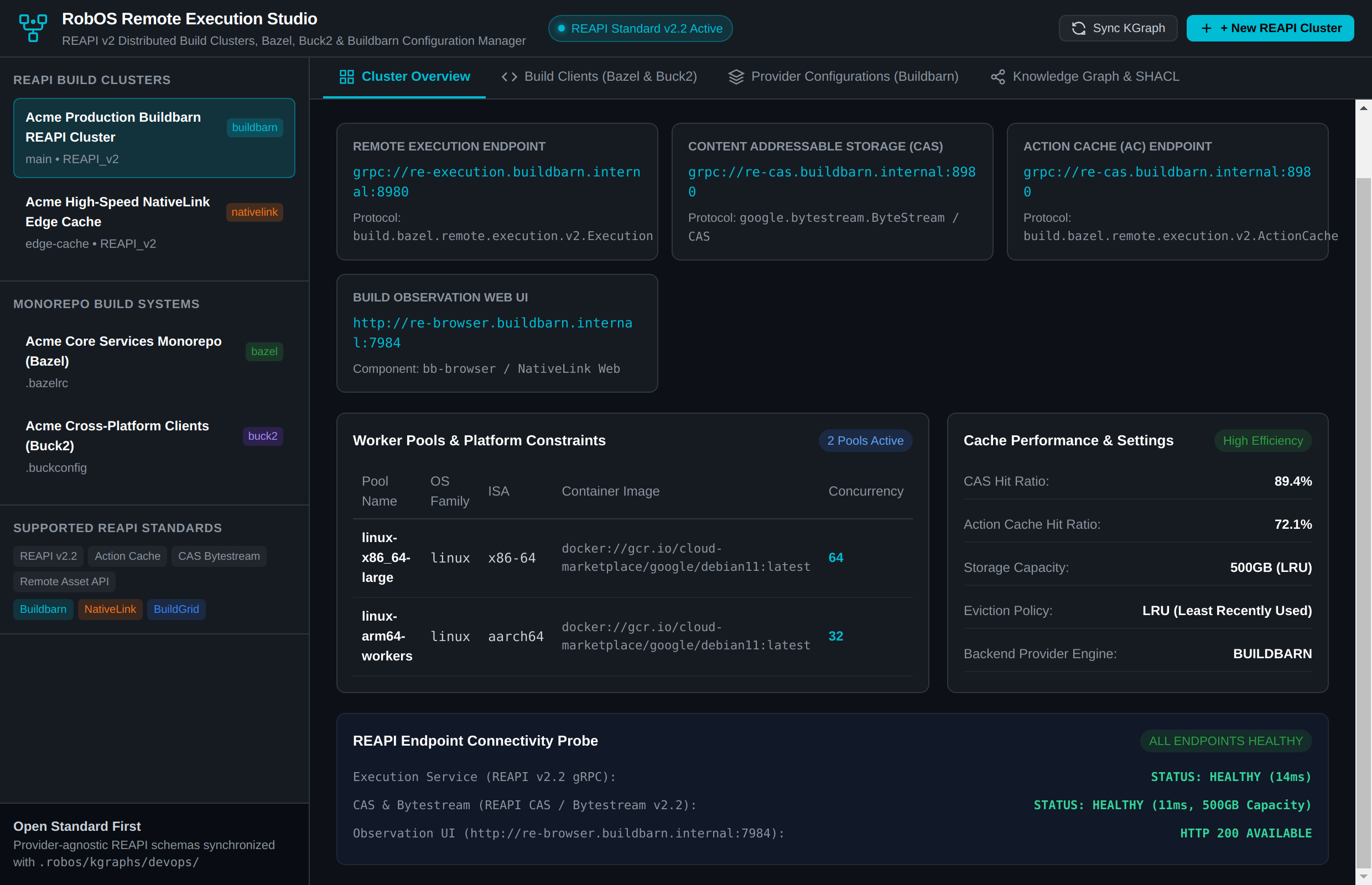The height and width of the screenshot is (885, 1372).
Task: Open Acme Cross-Platform Clients (Buck2)
Action: pyautogui.click(x=154, y=446)
